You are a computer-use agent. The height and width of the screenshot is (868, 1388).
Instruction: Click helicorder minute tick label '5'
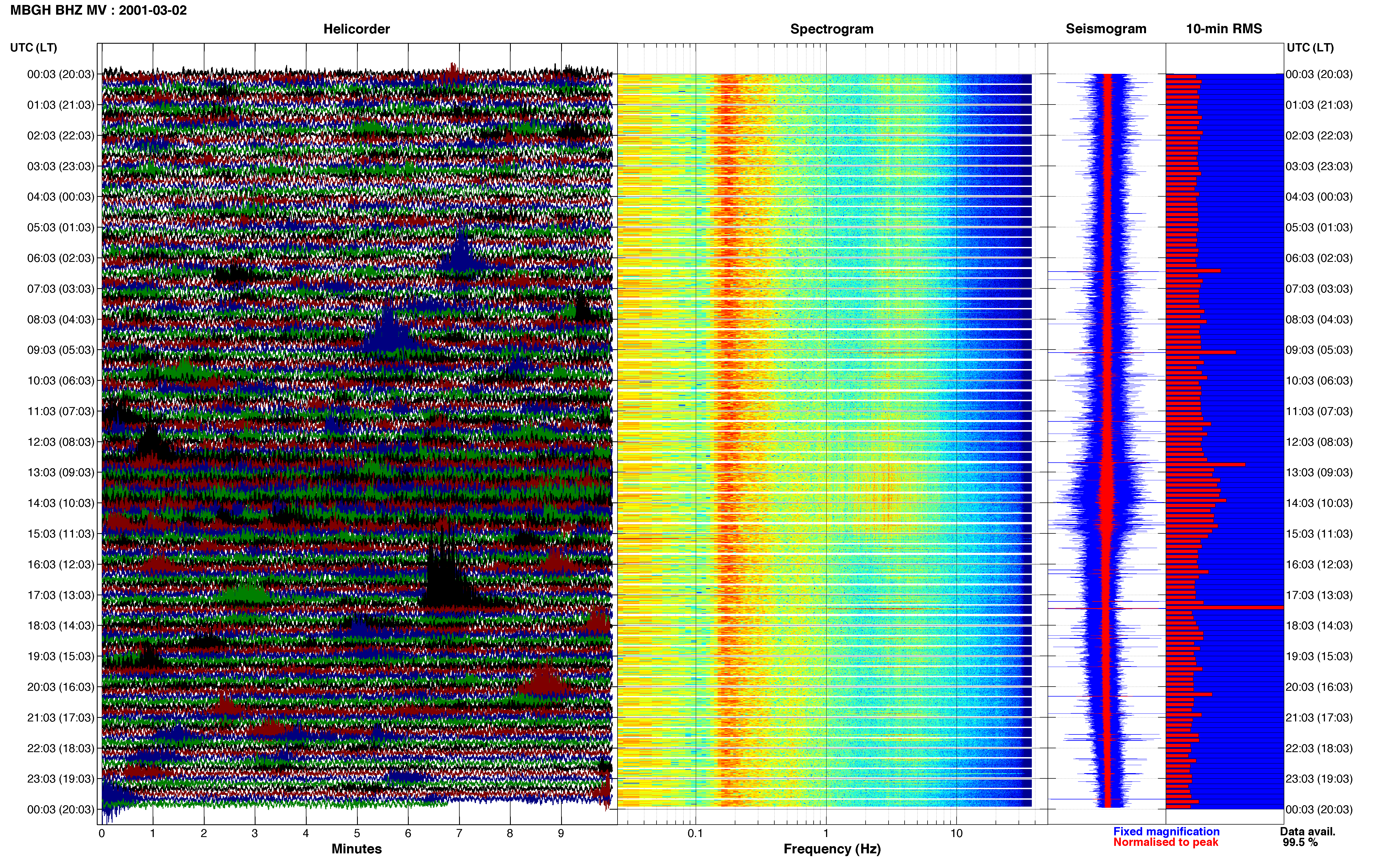pyautogui.click(x=357, y=833)
